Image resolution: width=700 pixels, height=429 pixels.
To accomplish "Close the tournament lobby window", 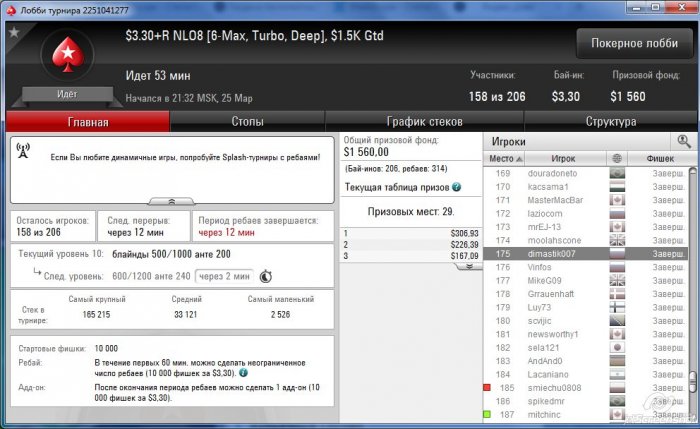I will coord(682,7).
